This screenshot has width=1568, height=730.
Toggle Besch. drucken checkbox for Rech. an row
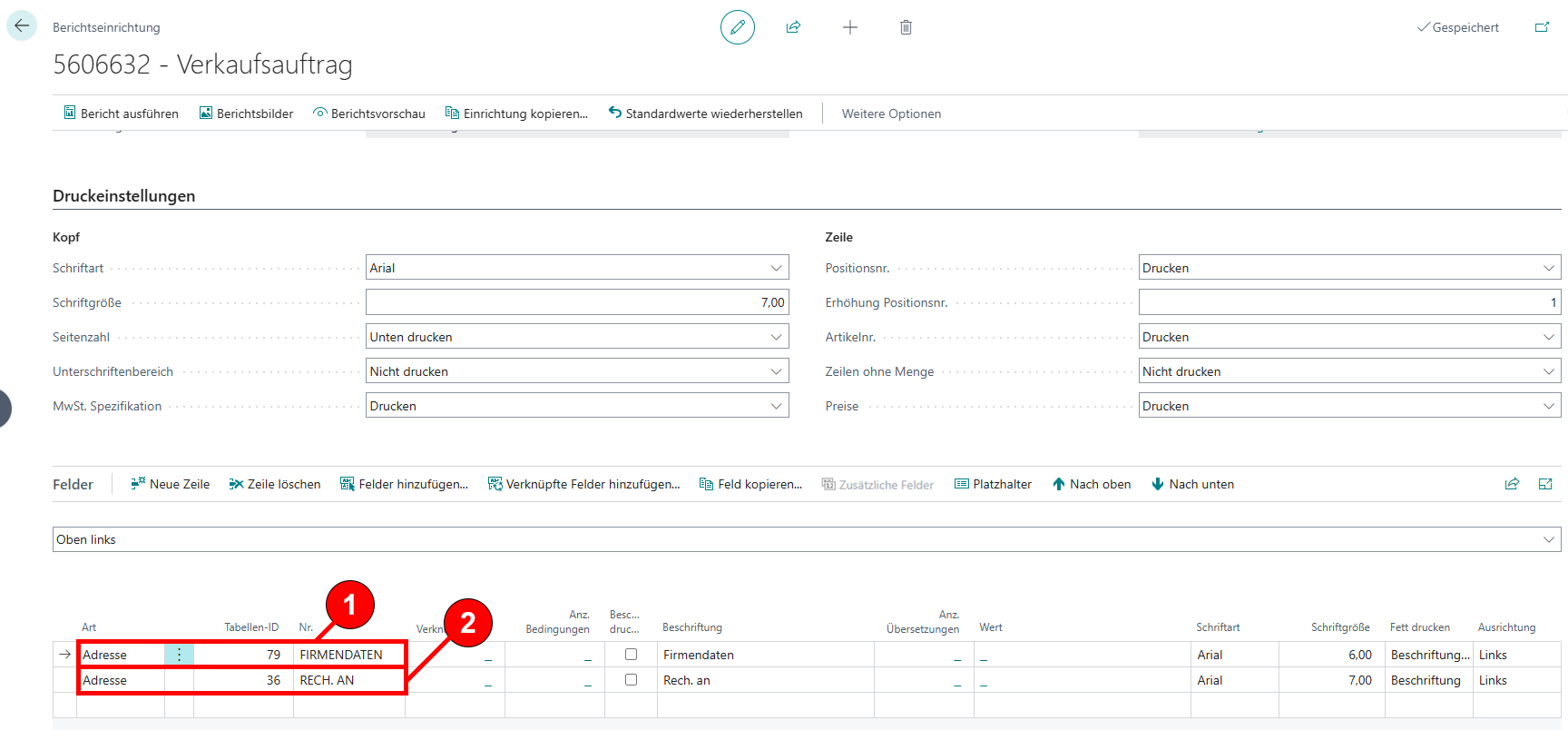(631, 679)
